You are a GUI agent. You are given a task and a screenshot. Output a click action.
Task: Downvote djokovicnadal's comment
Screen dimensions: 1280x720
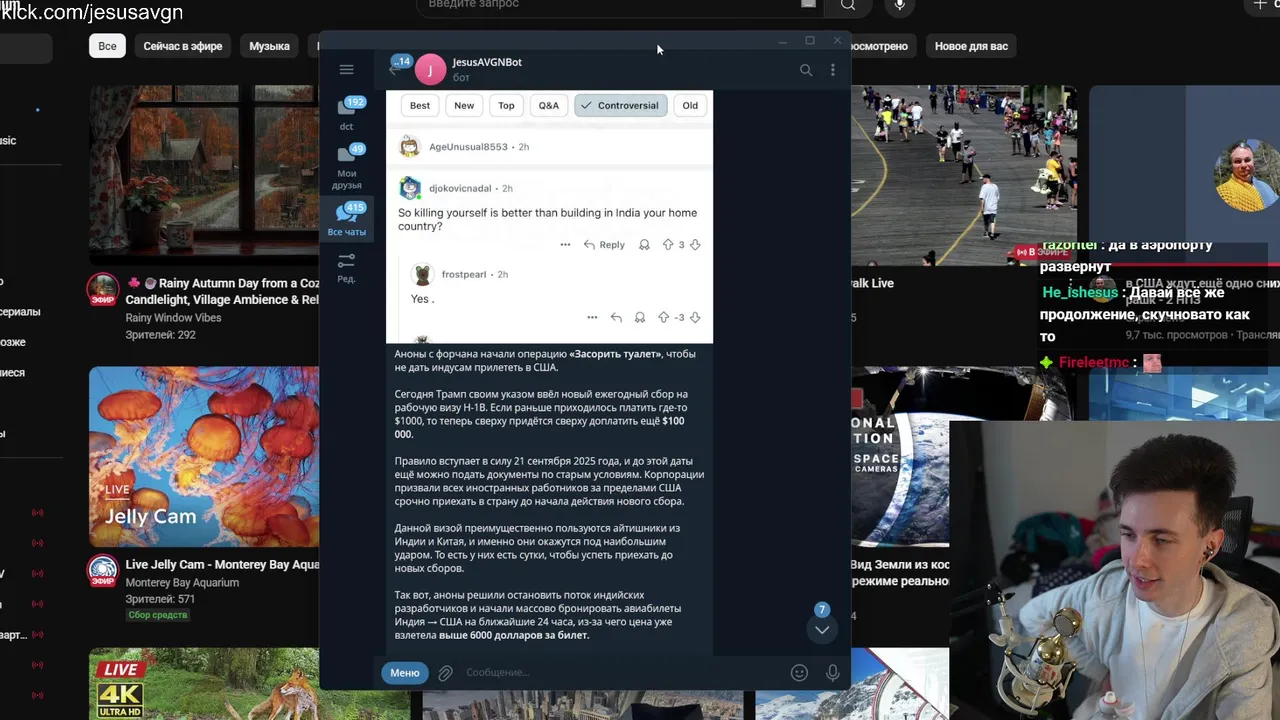tap(695, 245)
